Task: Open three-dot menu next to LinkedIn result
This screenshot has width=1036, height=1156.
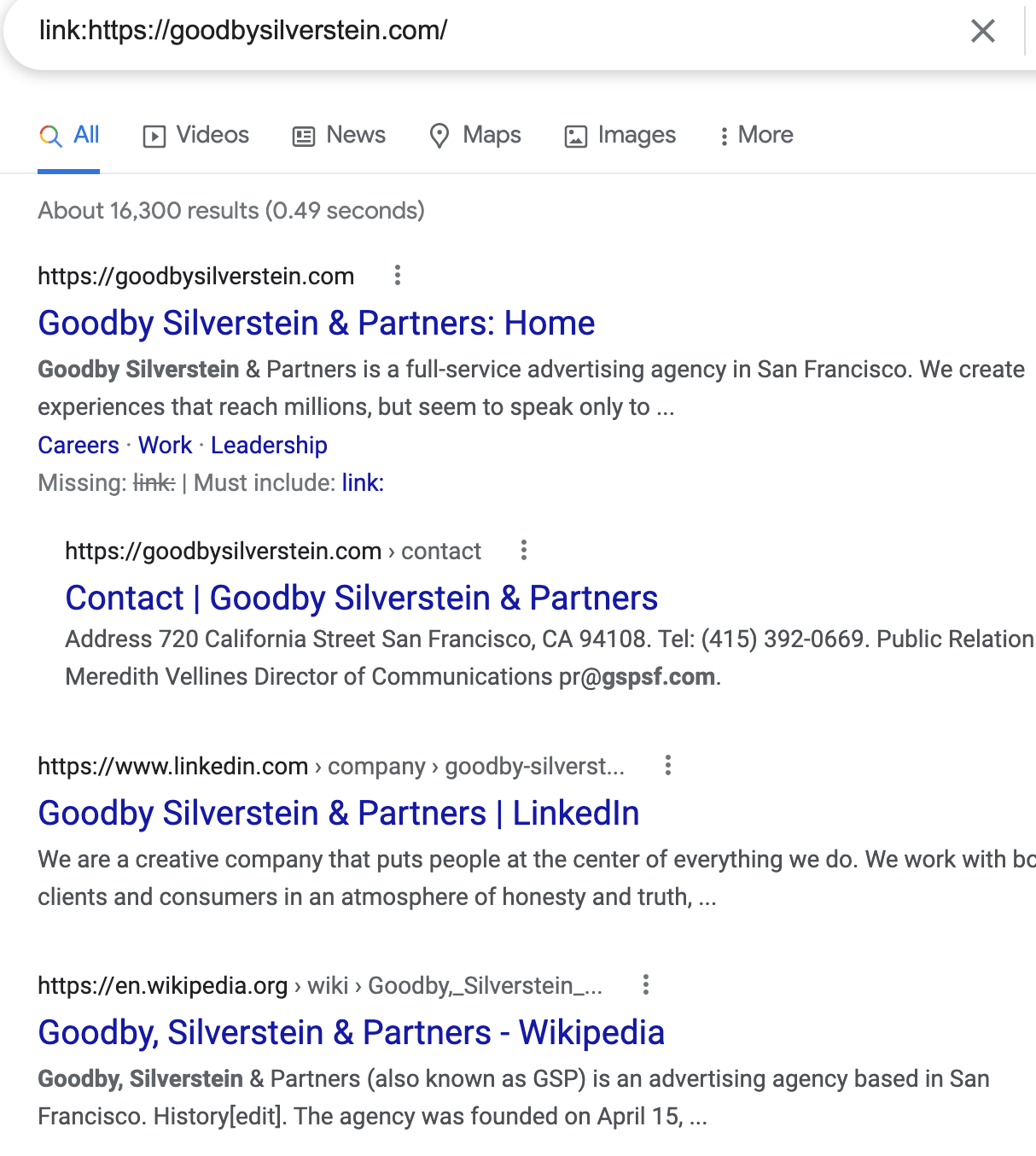Action: [668, 766]
